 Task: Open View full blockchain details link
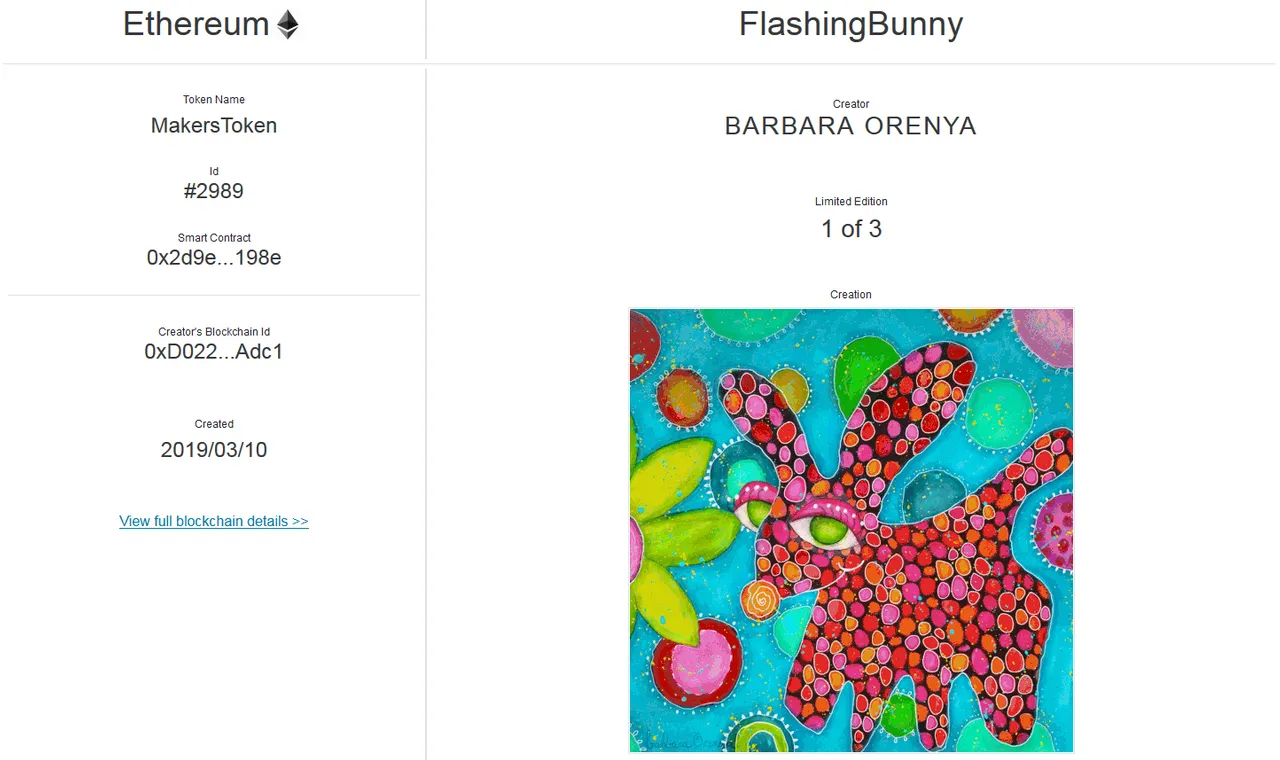point(214,521)
